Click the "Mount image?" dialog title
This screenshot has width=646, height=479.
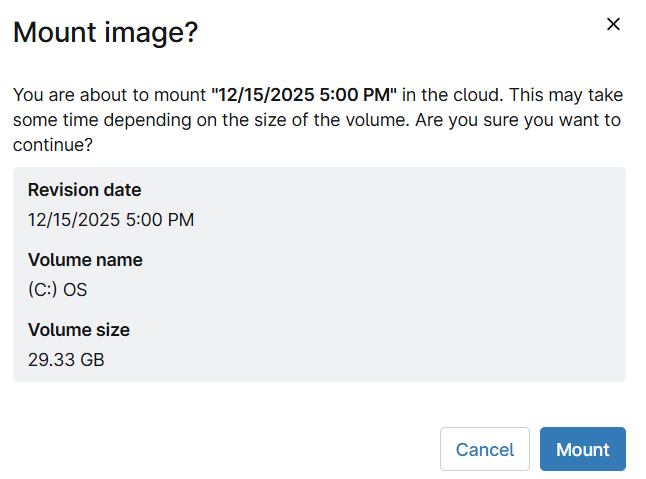[105, 32]
